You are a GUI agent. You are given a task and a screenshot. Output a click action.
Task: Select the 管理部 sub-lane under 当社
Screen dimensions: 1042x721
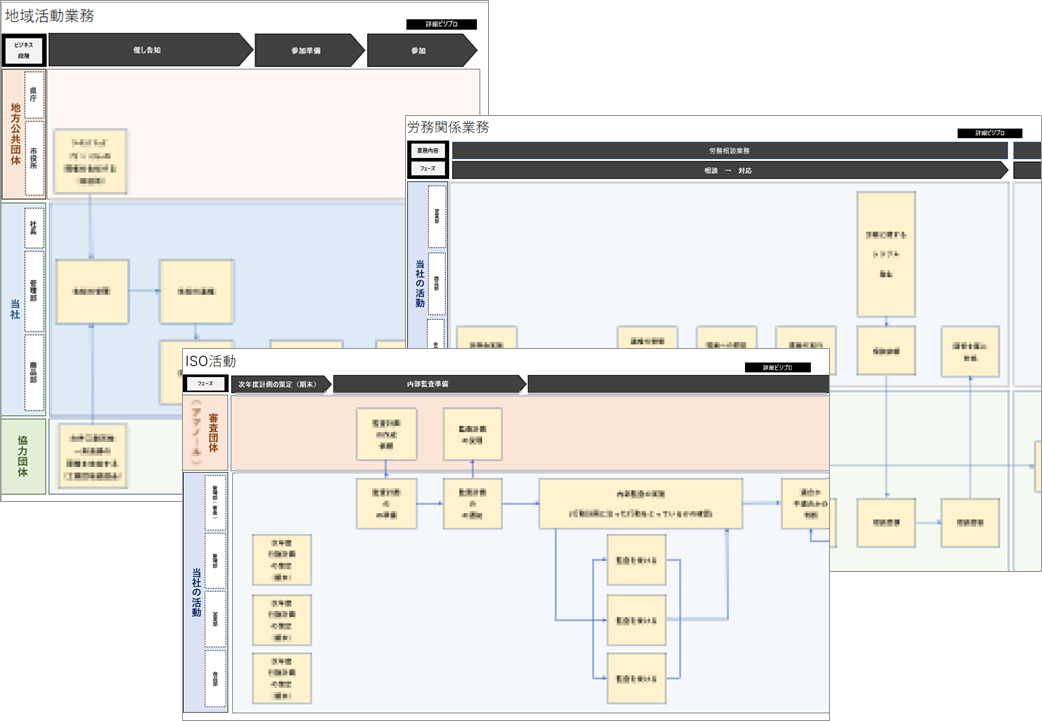[x=34, y=291]
